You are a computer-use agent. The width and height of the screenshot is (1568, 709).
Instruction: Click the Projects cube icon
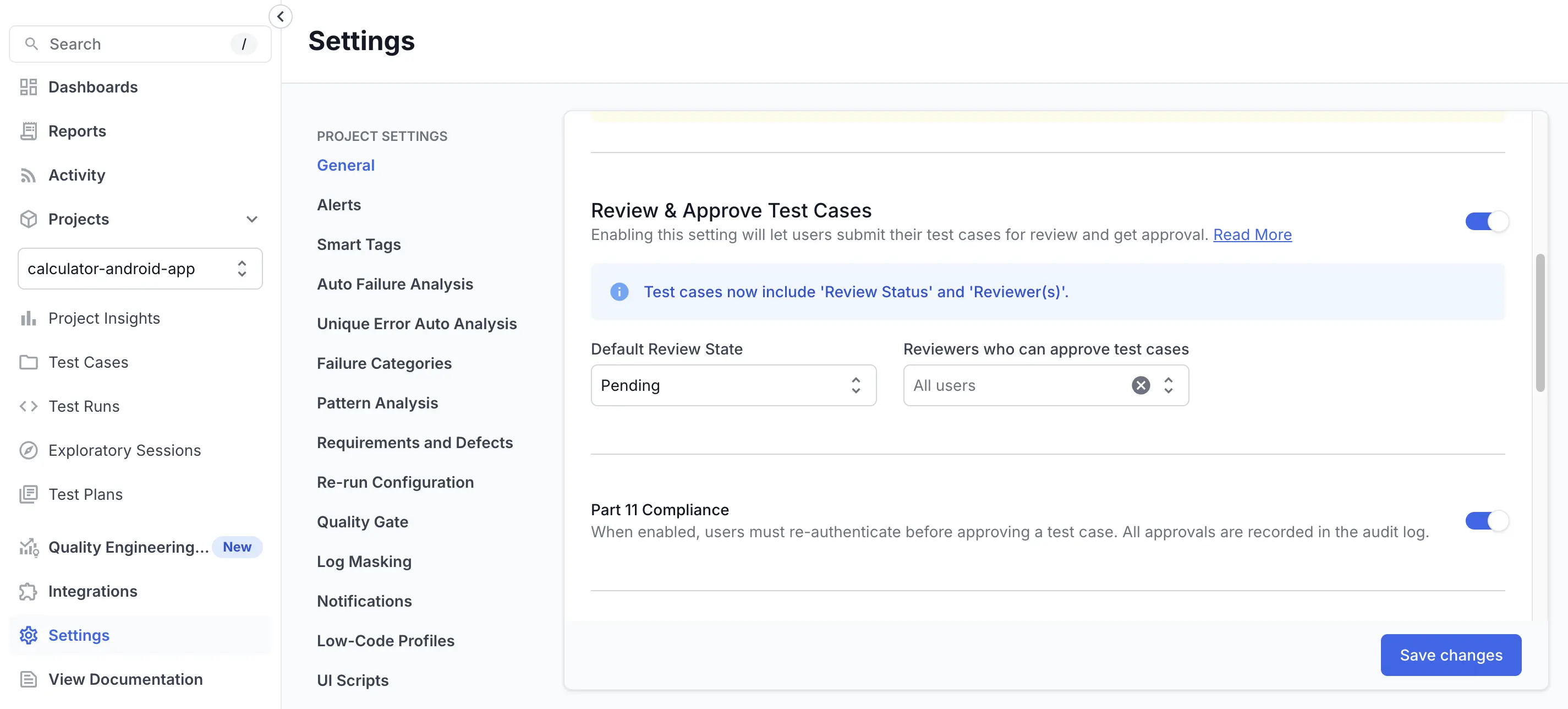pos(28,219)
